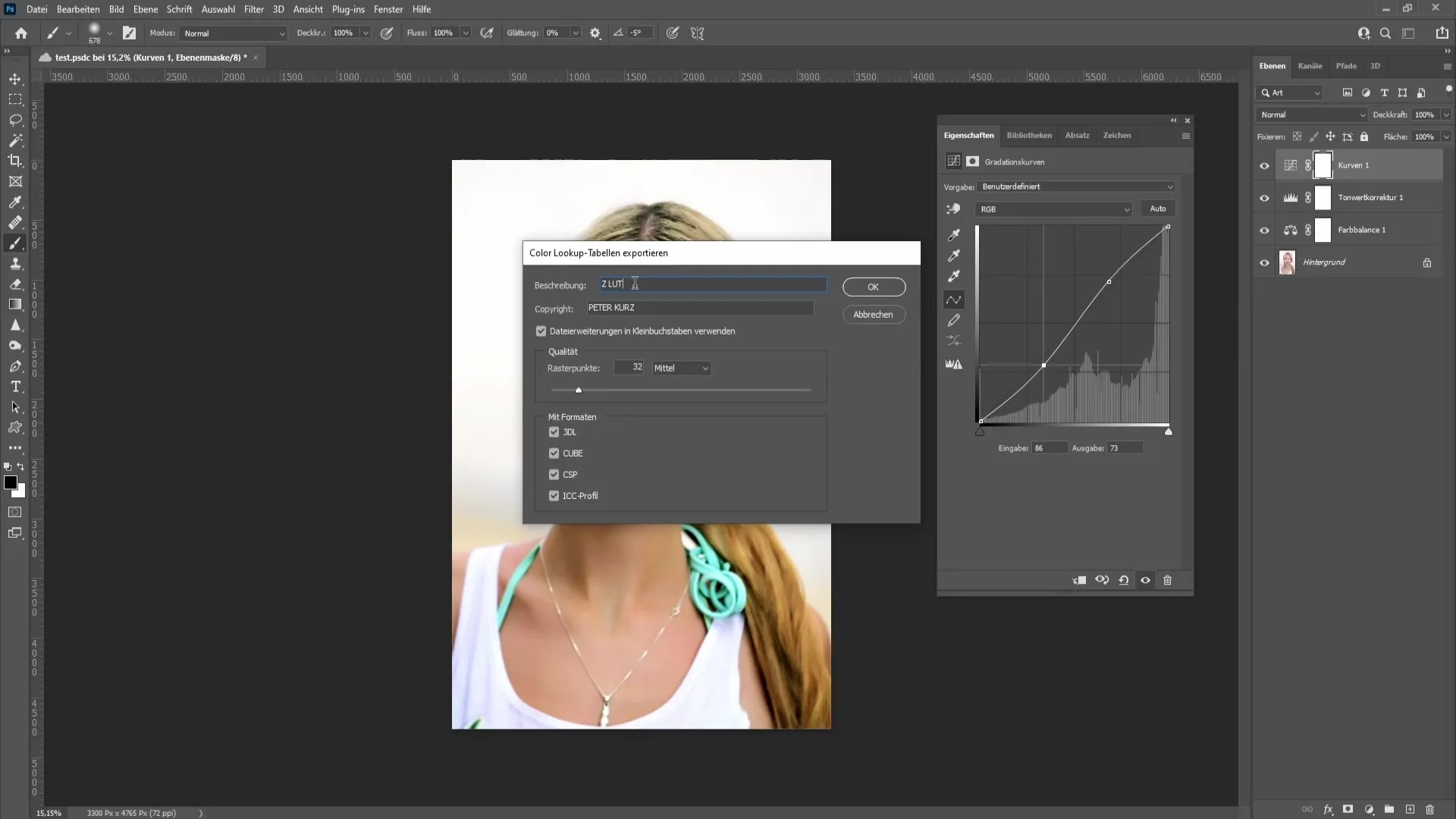The height and width of the screenshot is (819, 1456).
Task: Open the Ebenen tab panel
Action: click(1272, 65)
